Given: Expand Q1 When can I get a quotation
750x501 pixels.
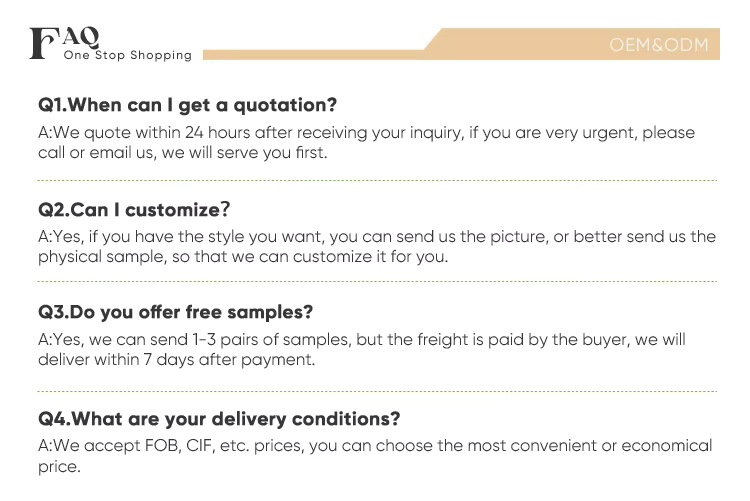Looking at the screenshot, I should click(x=187, y=104).
